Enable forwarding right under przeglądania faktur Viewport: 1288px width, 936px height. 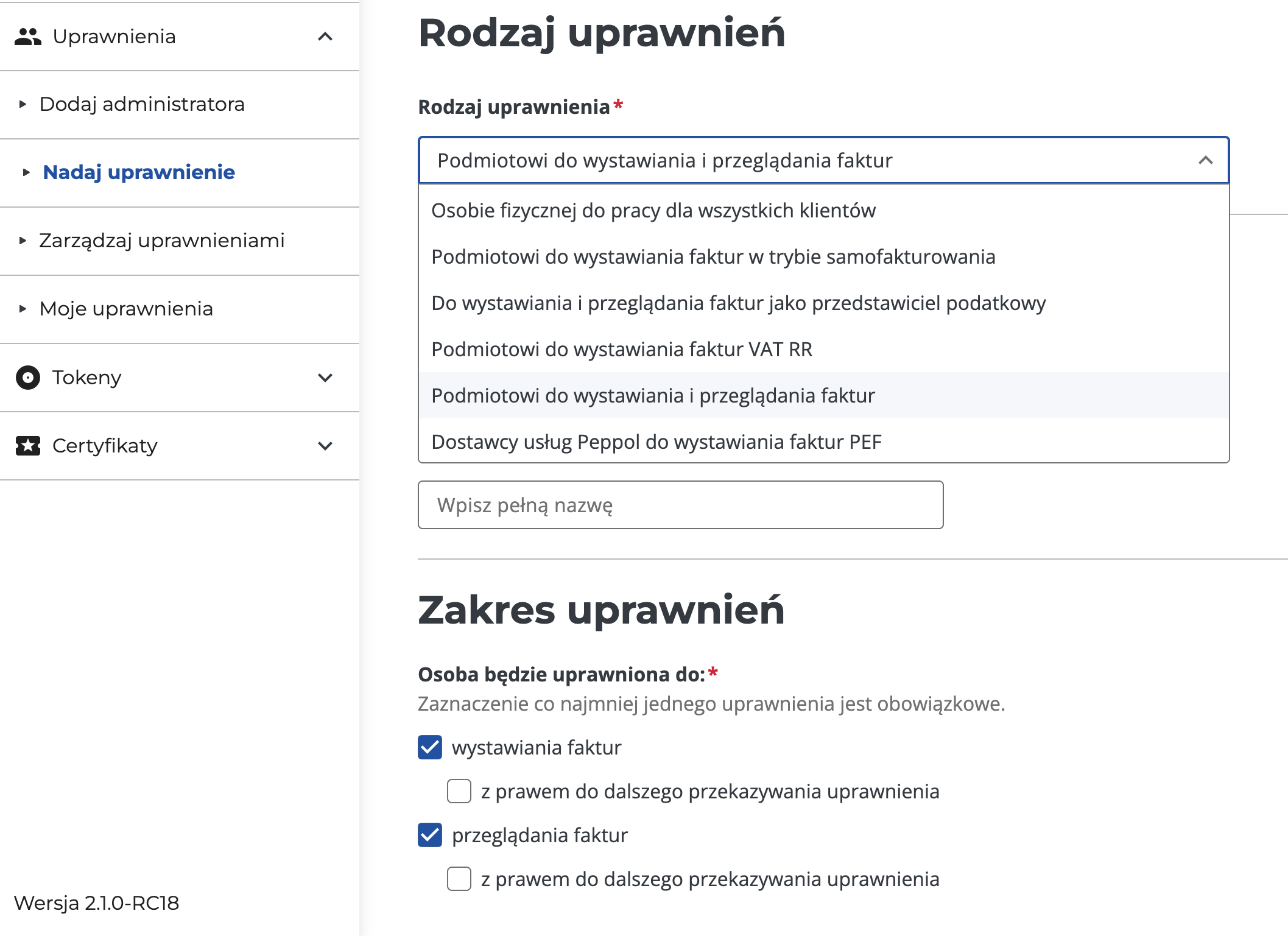click(x=459, y=879)
